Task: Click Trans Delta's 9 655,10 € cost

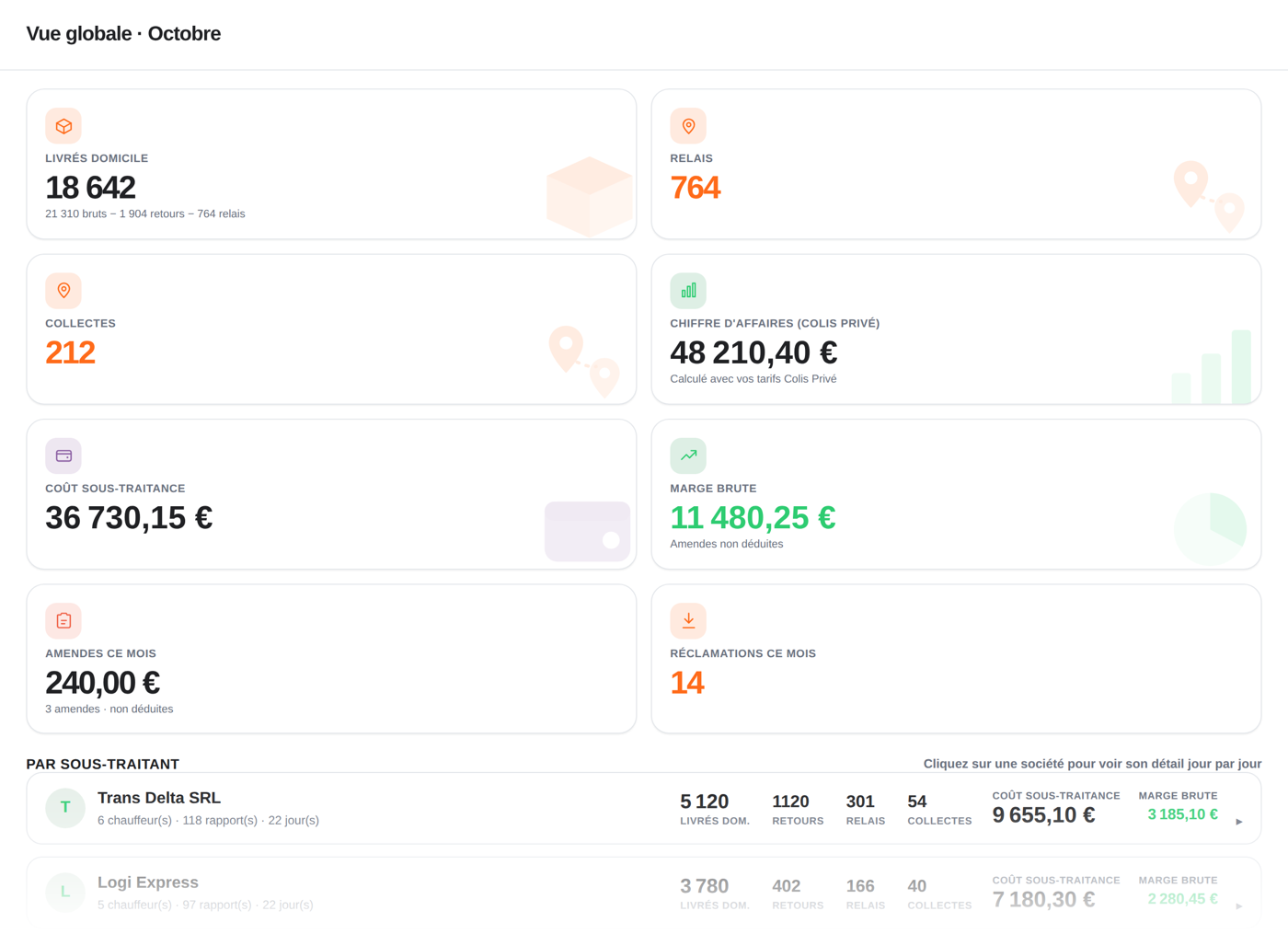Action: pyautogui.click(x=1043, y=815)
